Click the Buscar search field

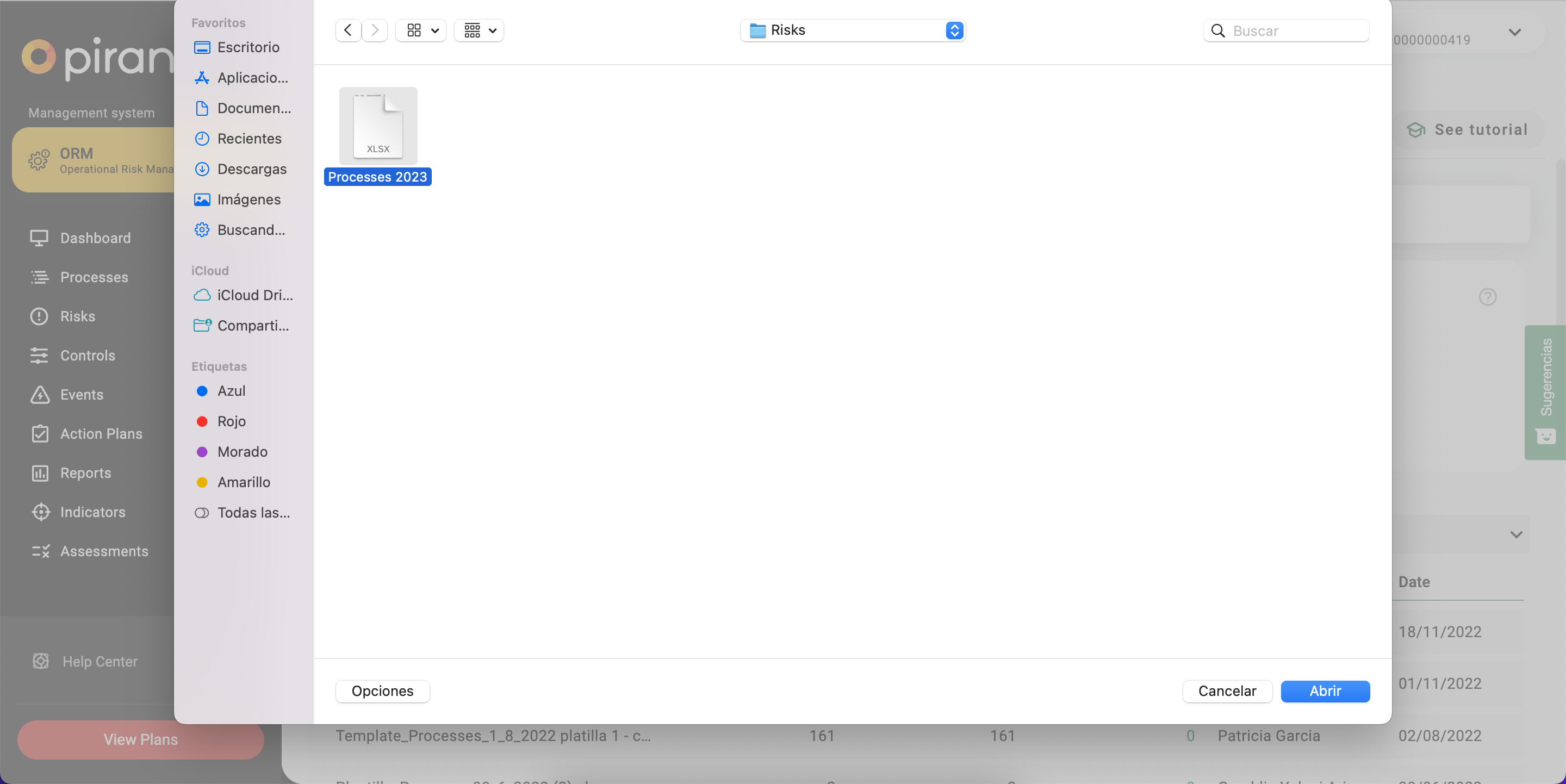1295,30
